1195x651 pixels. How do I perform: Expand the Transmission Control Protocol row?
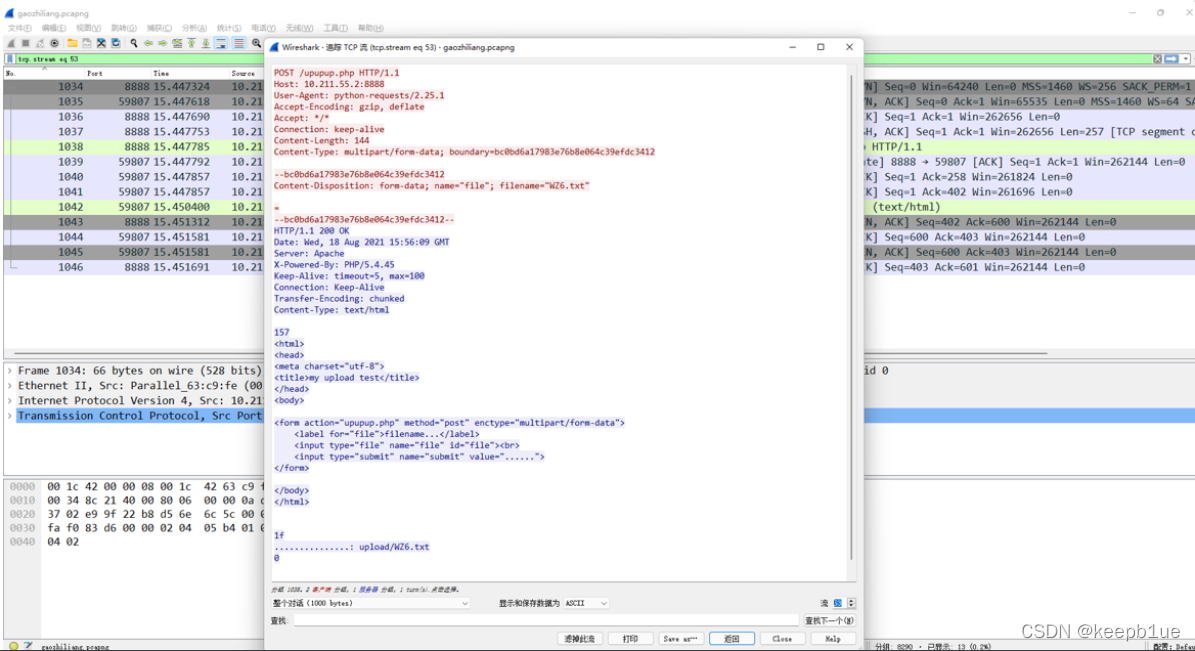10,416
